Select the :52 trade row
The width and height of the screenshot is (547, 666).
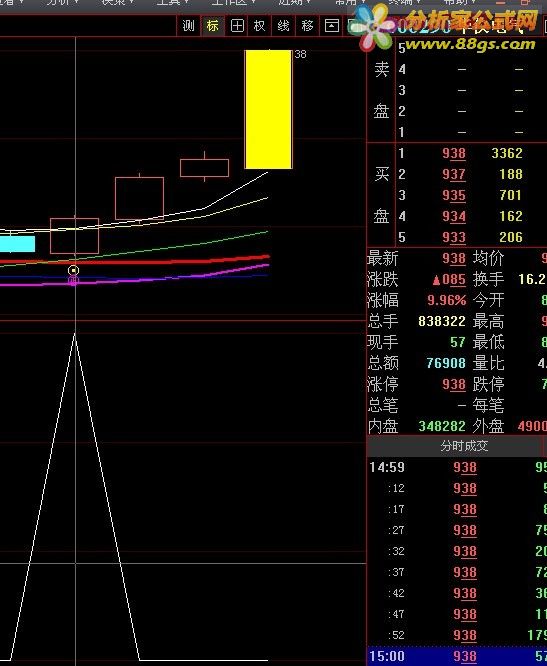(457, 635)
